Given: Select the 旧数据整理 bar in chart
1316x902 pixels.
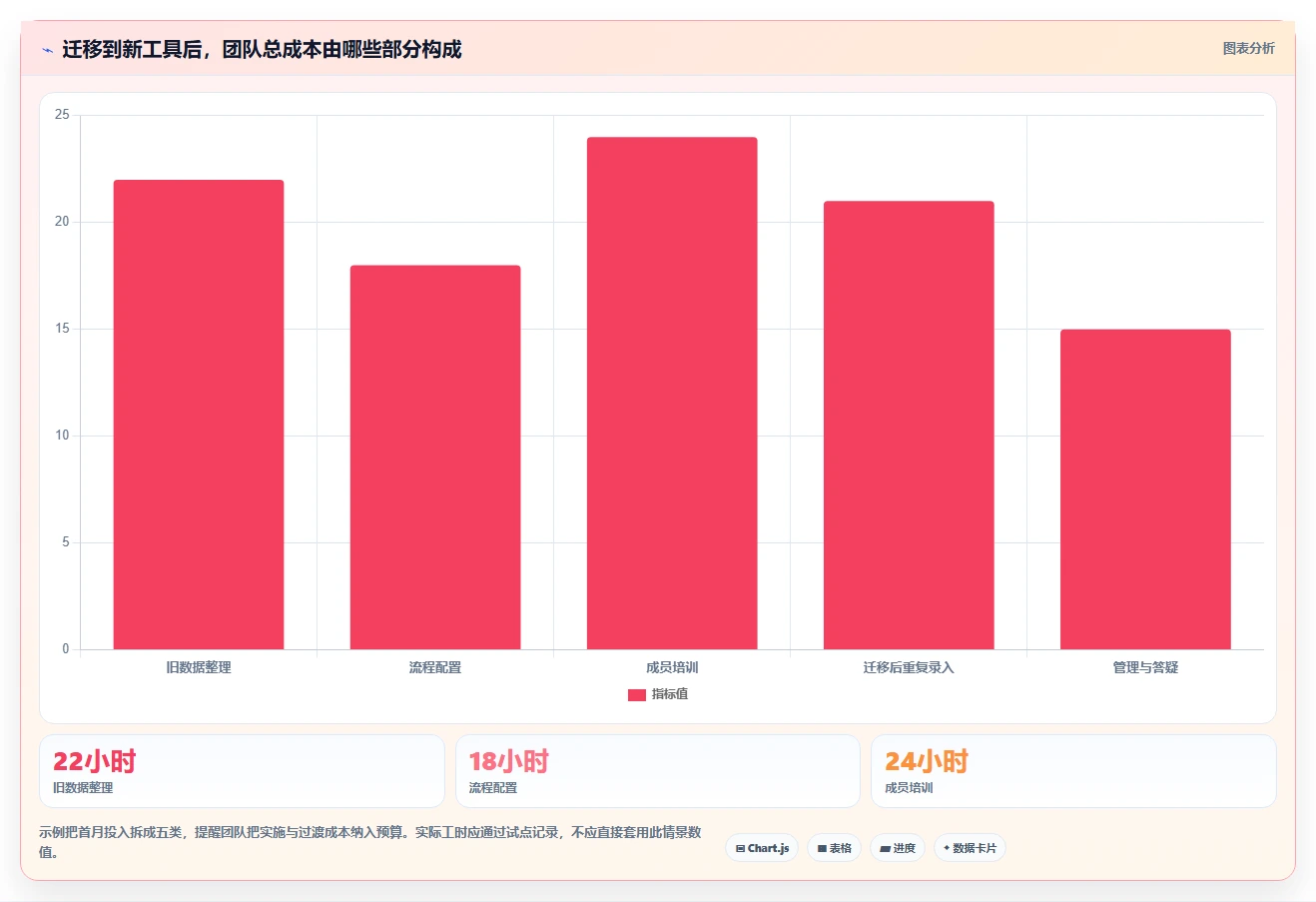Looking at the screenshot, I should pos(199,415).
